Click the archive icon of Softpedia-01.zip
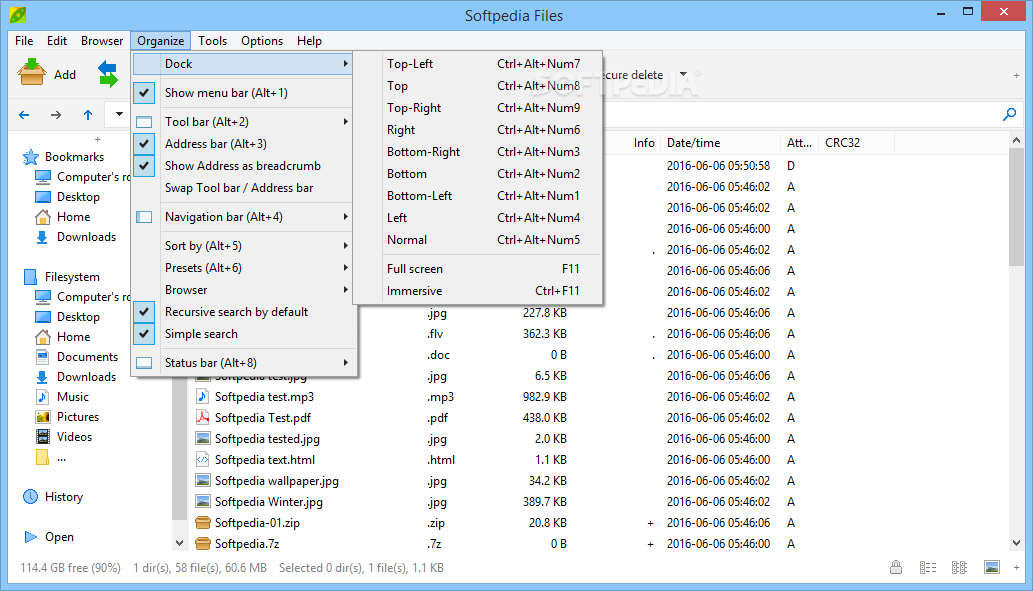1033x591 pixels. (x=203, y=522)
